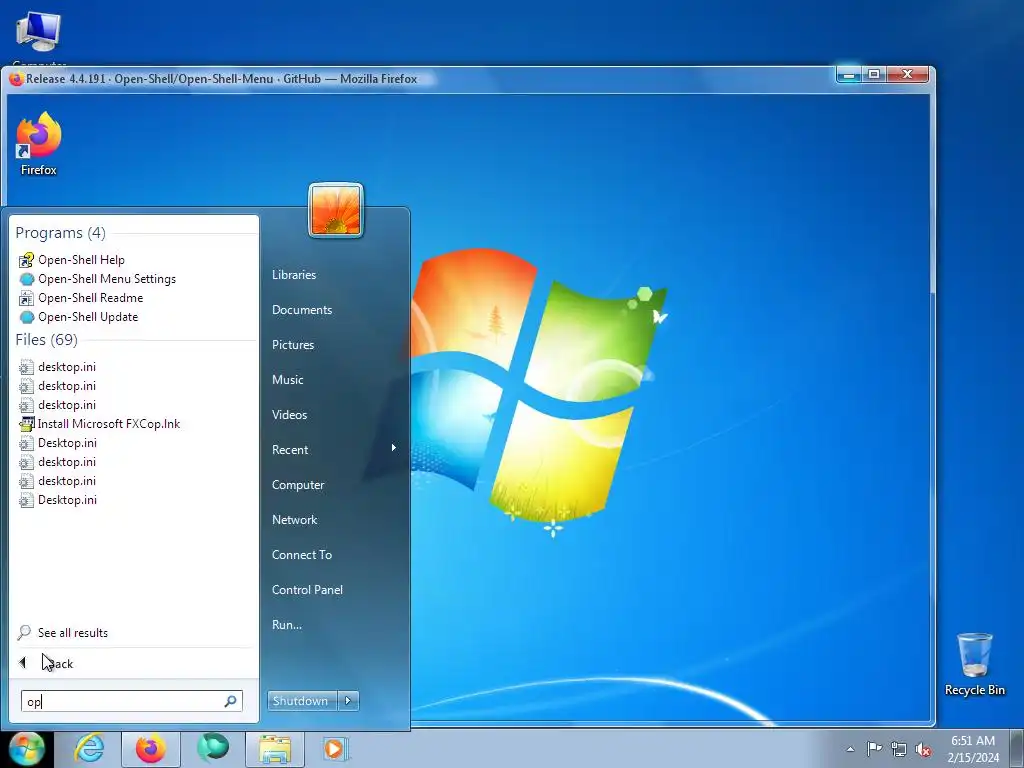Open the Recycle Bin desktop icon

(974, 664)
